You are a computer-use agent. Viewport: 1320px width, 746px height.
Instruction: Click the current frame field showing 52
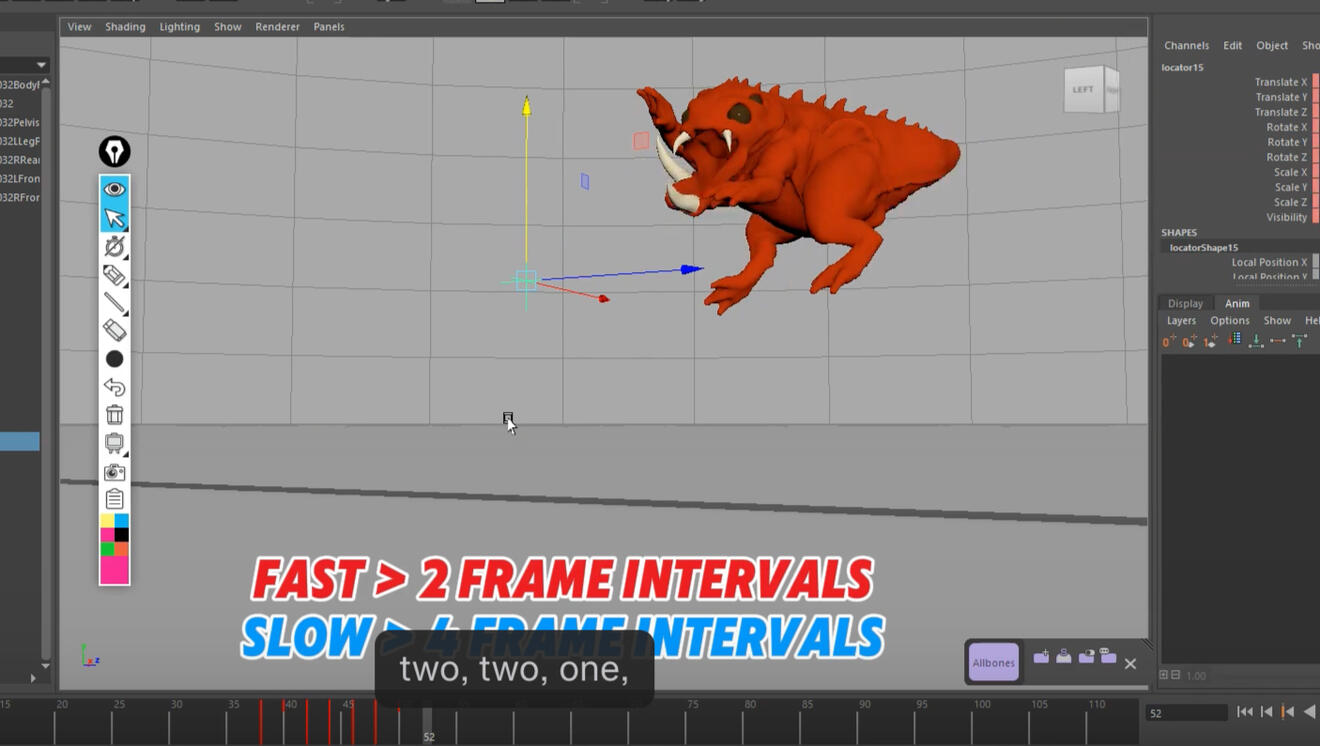click(1186, 713)
